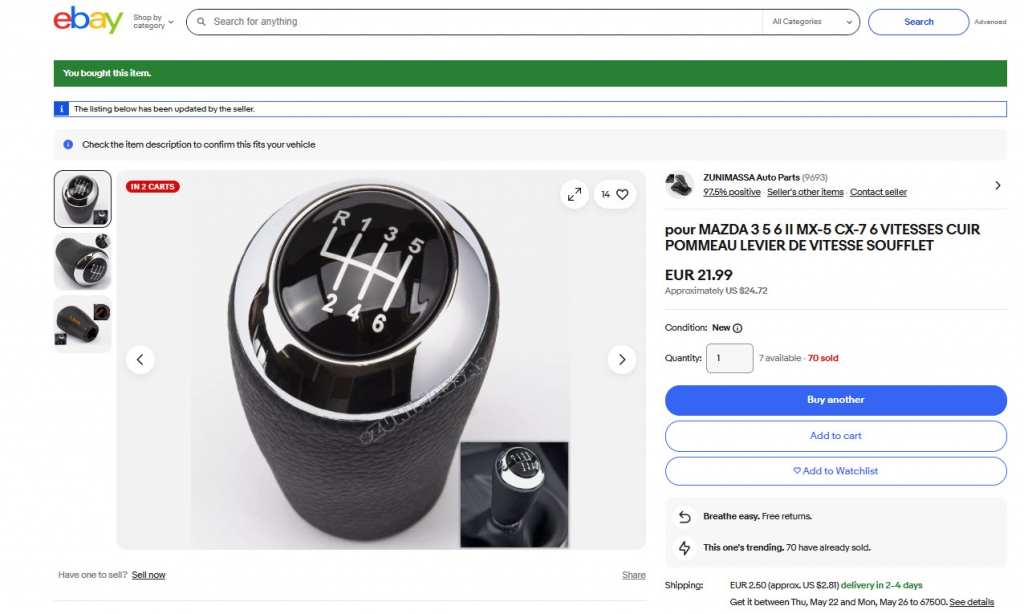Open the eBay logo home link
The height and width of the screenshot is (614, 1024).
(x=88, y=20)
